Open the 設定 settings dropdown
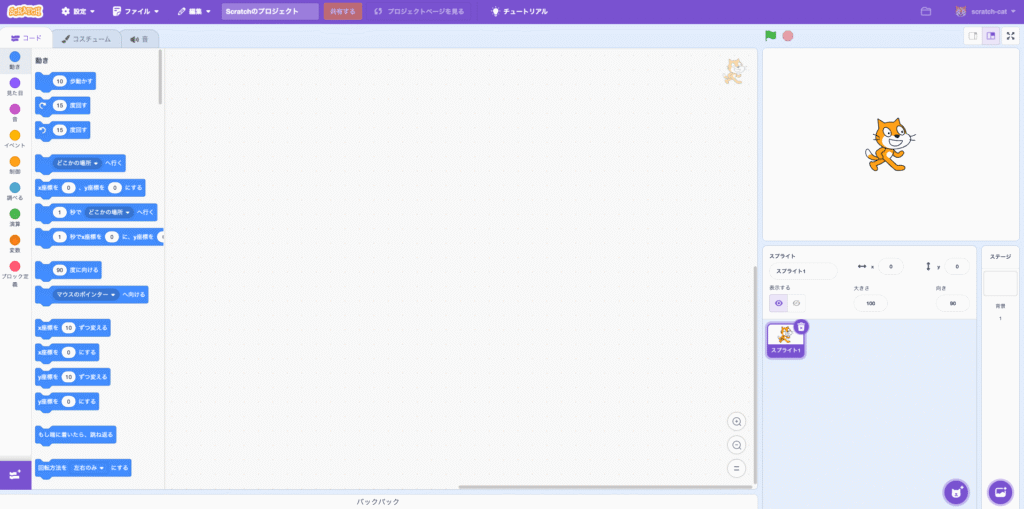This screenshot has height=509, width=1024. 79,12
